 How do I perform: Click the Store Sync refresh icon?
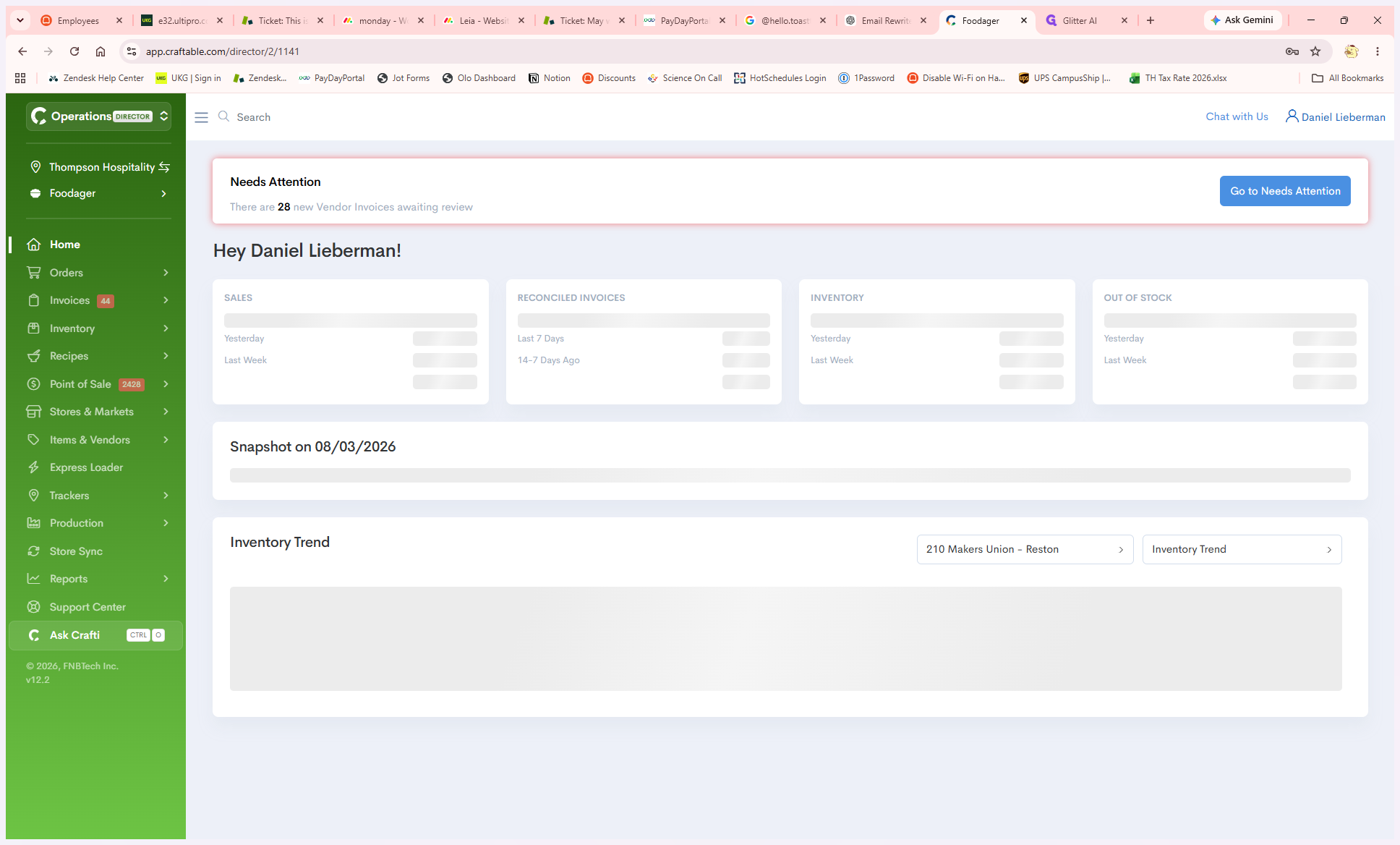(33, 551)
